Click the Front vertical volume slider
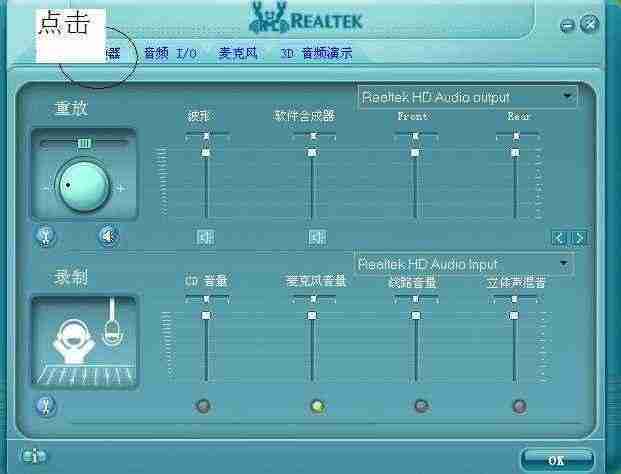The width and height of the screenshot is (621, 474). click(x=415, y=183)
